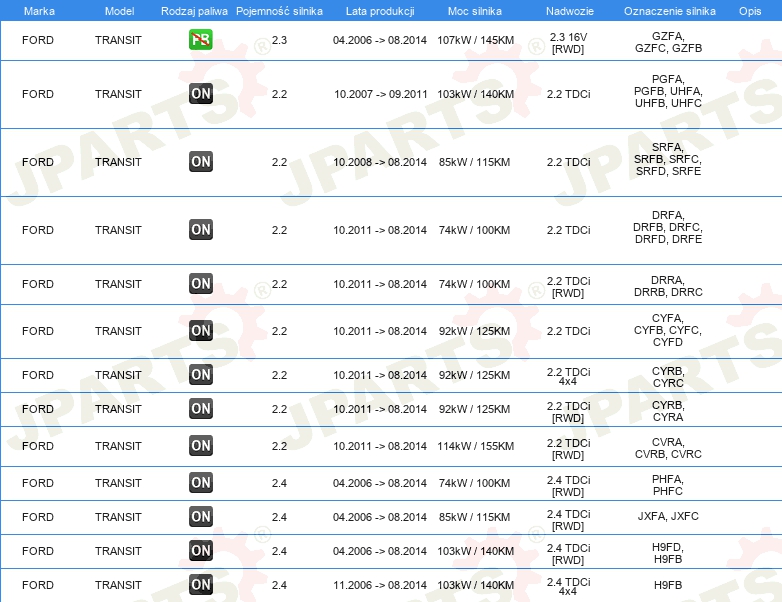This screenshot has width=782, height=602.
Task: Select the PHFA, PHFC engine codes cell
Action: [x=668, y=485]
